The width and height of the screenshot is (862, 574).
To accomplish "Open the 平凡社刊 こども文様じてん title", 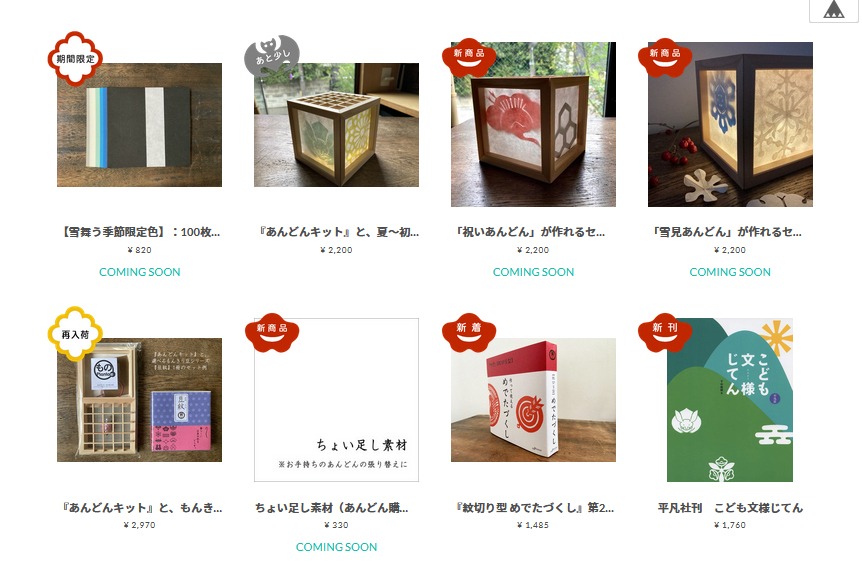I will pos(730,507).
